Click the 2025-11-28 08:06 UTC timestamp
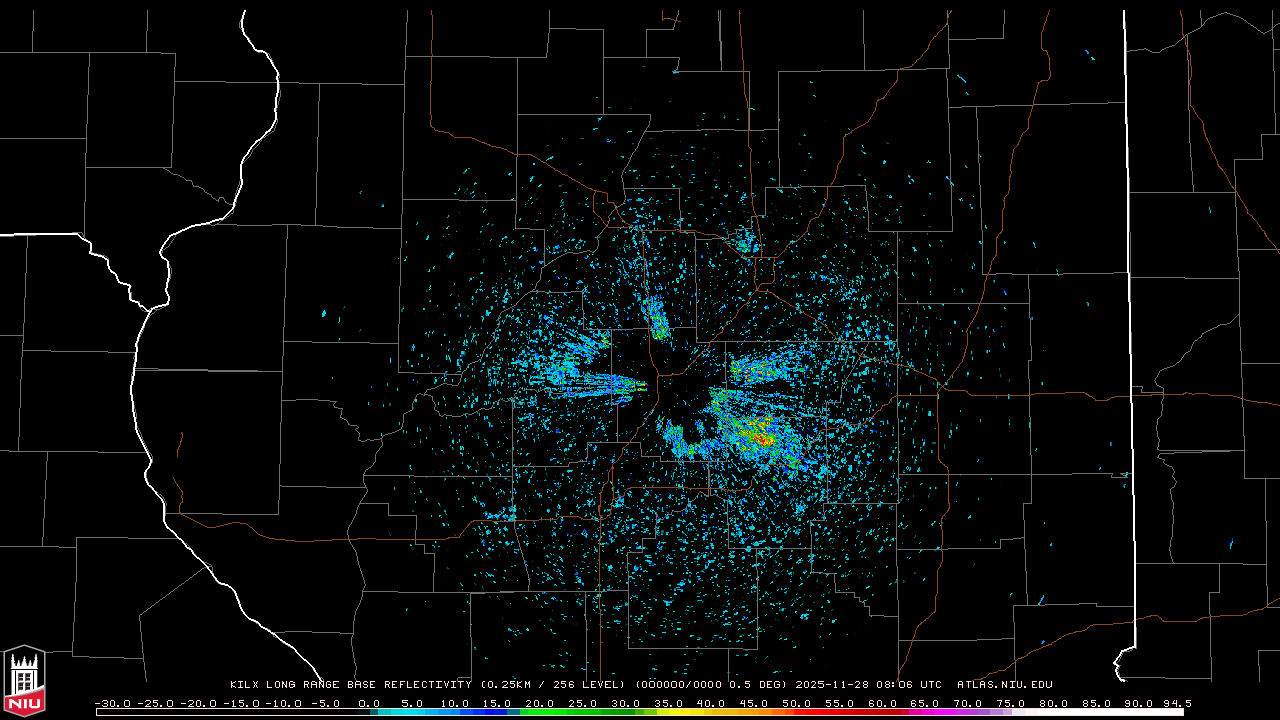This screenshot has height=720, width=1280. click(x=869, y=685)
